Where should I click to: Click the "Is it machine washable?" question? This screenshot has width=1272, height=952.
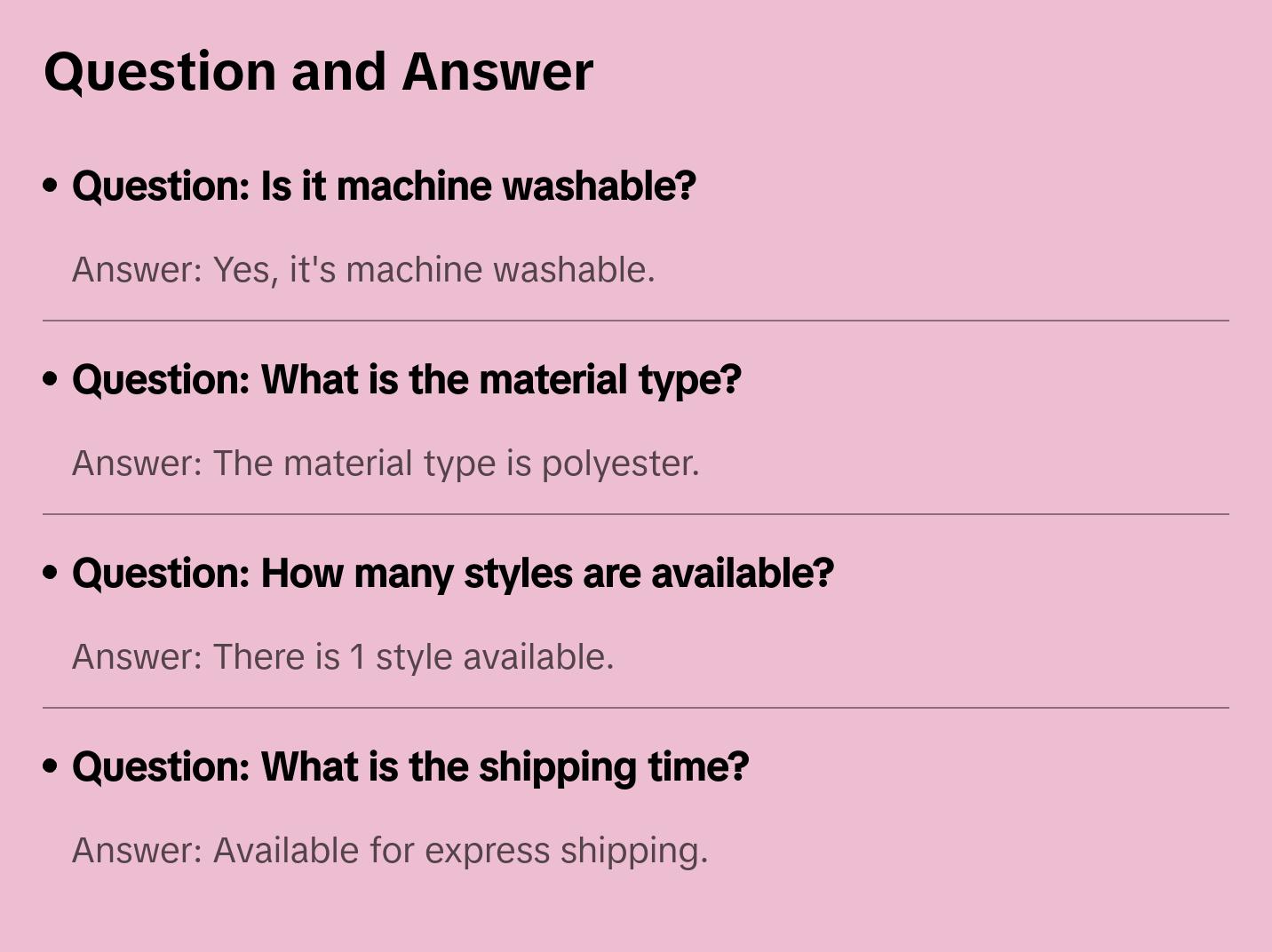pos(384,186)
